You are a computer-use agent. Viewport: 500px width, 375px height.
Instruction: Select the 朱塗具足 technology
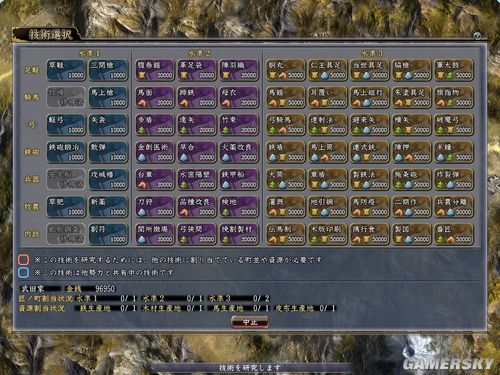coord(412,97)
